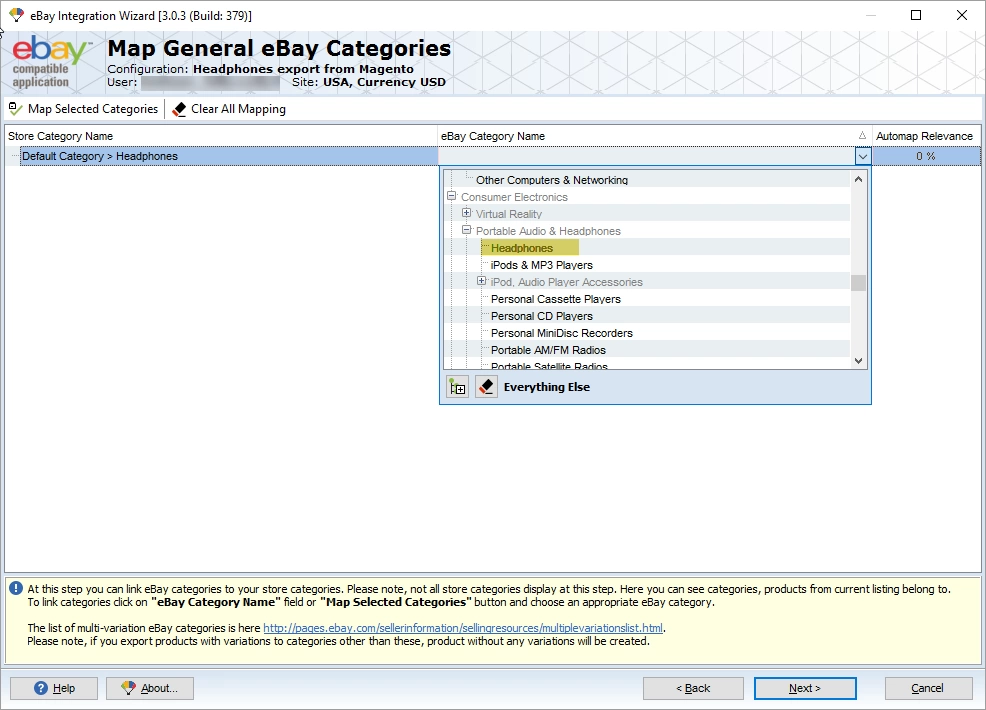The width and height of the screenshot is (986, 710).
Task: Click the empty eBay category field
Action: click(x=646, y=156)
